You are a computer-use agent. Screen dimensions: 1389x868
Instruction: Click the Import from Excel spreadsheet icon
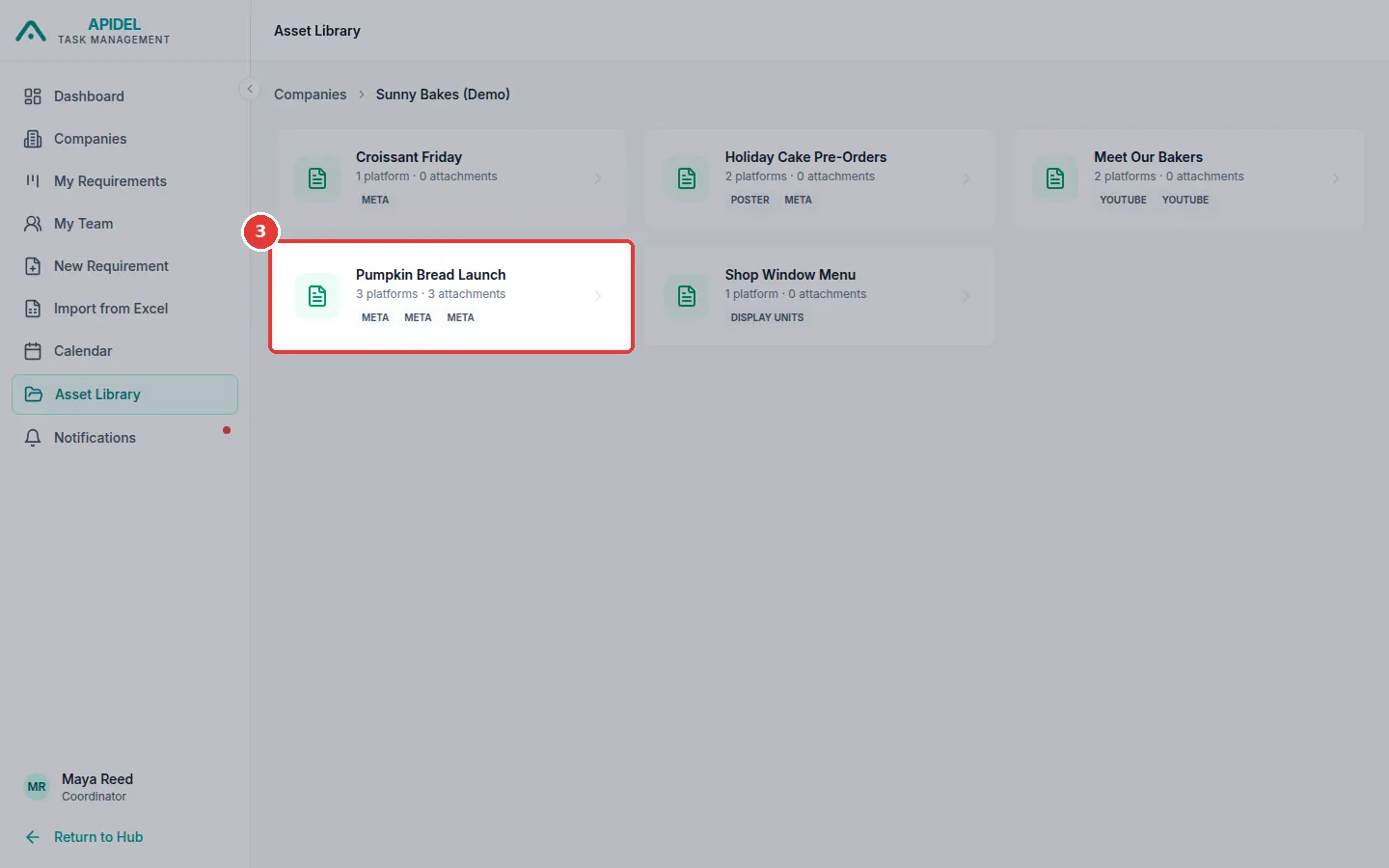click(33, 309)
